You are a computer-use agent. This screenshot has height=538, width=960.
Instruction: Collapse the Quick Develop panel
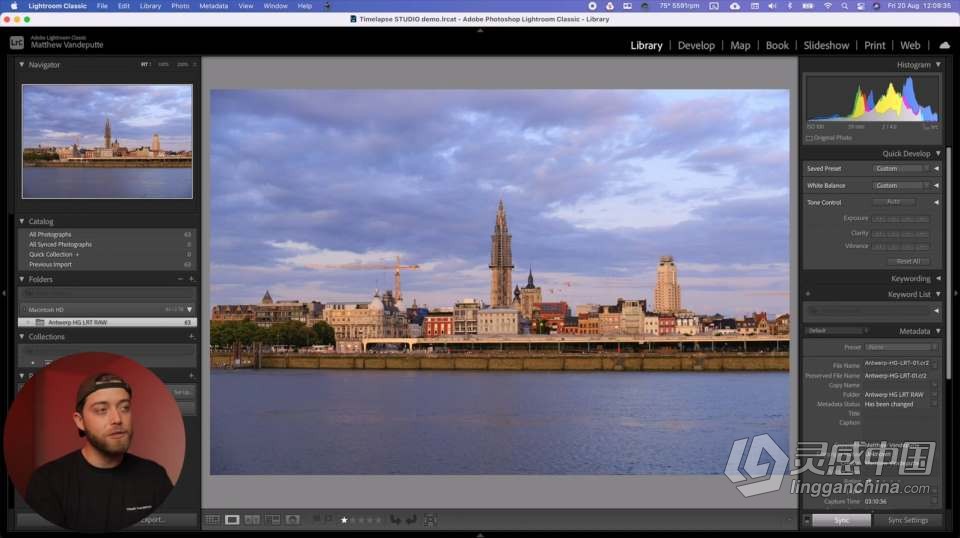click(938, 154)
